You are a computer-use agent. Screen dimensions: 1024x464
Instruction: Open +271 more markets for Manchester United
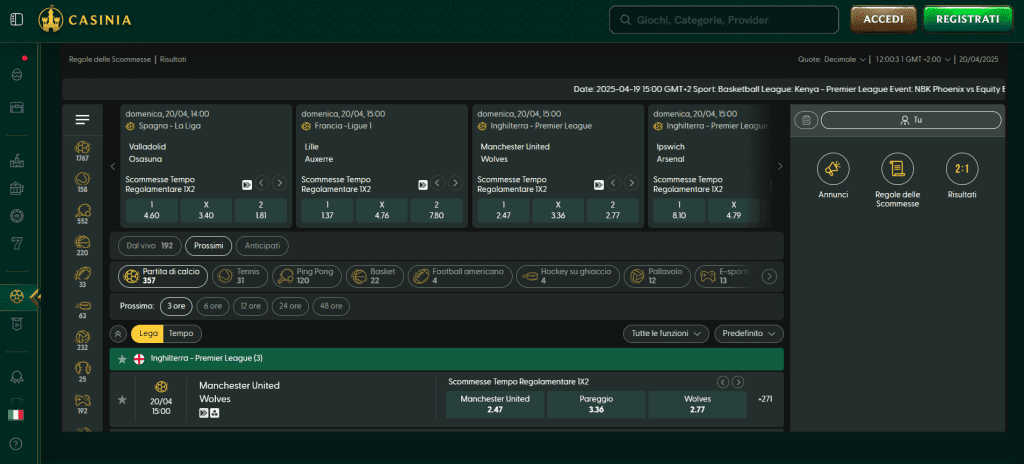coord(765,399)
